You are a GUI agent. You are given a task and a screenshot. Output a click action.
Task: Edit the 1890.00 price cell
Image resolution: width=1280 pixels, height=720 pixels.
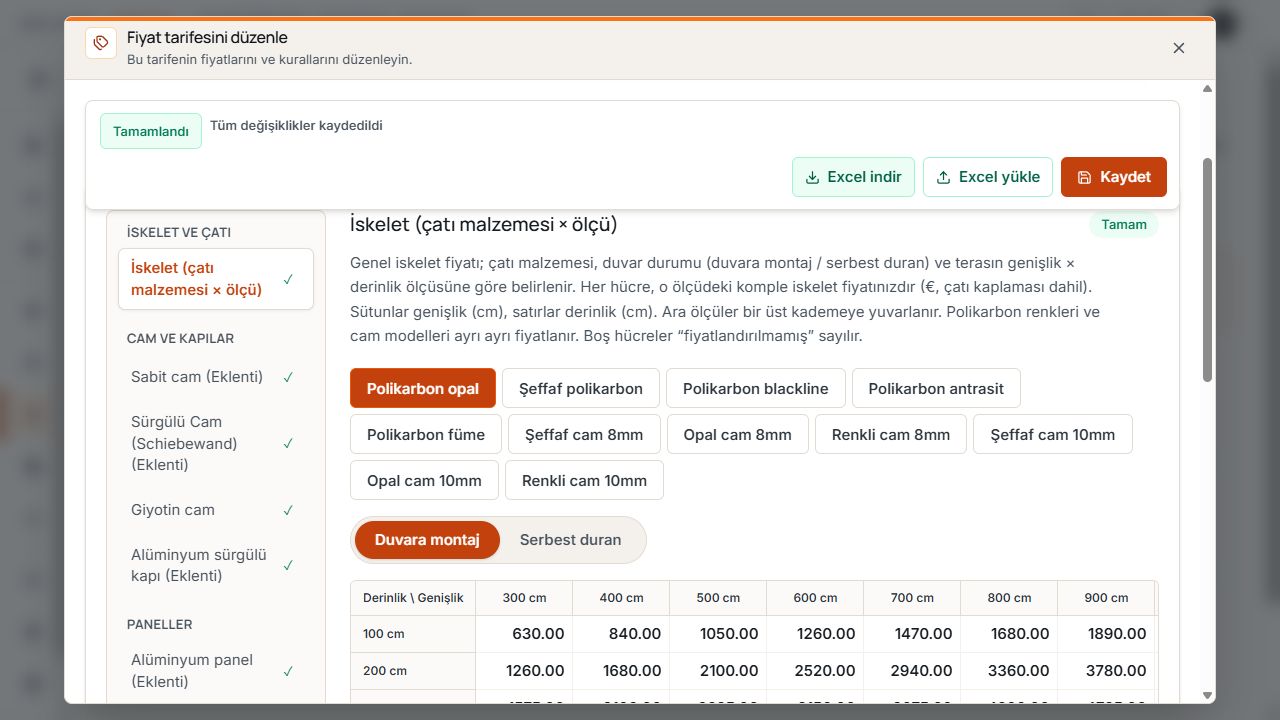[1106, 634]
